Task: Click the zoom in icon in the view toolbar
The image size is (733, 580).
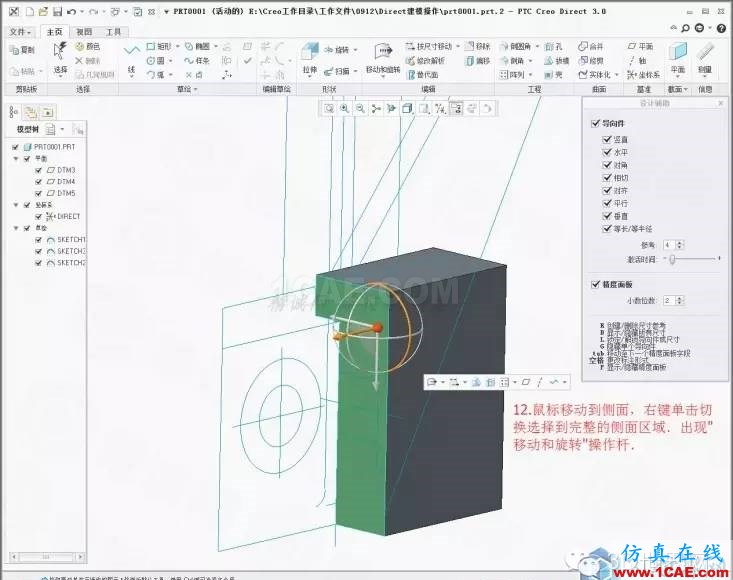Action: pyautogui.click(x=345, y=108)
